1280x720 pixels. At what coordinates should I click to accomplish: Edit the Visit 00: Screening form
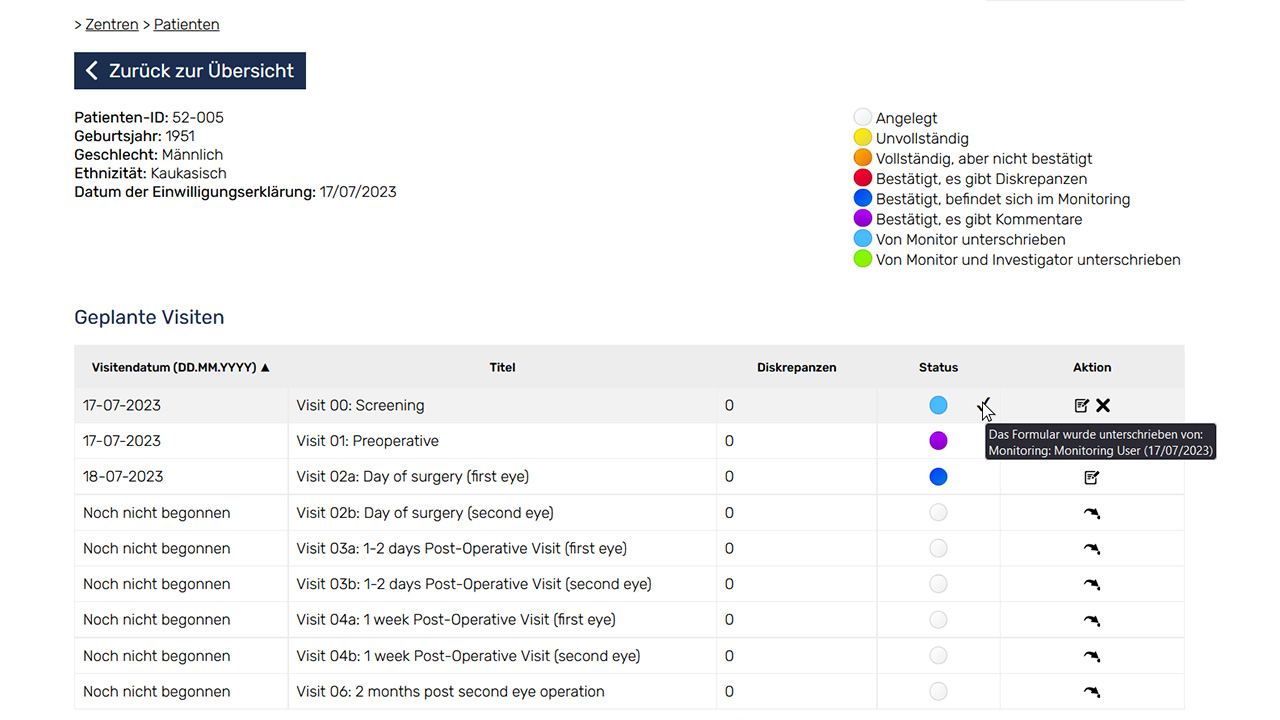1081,405
